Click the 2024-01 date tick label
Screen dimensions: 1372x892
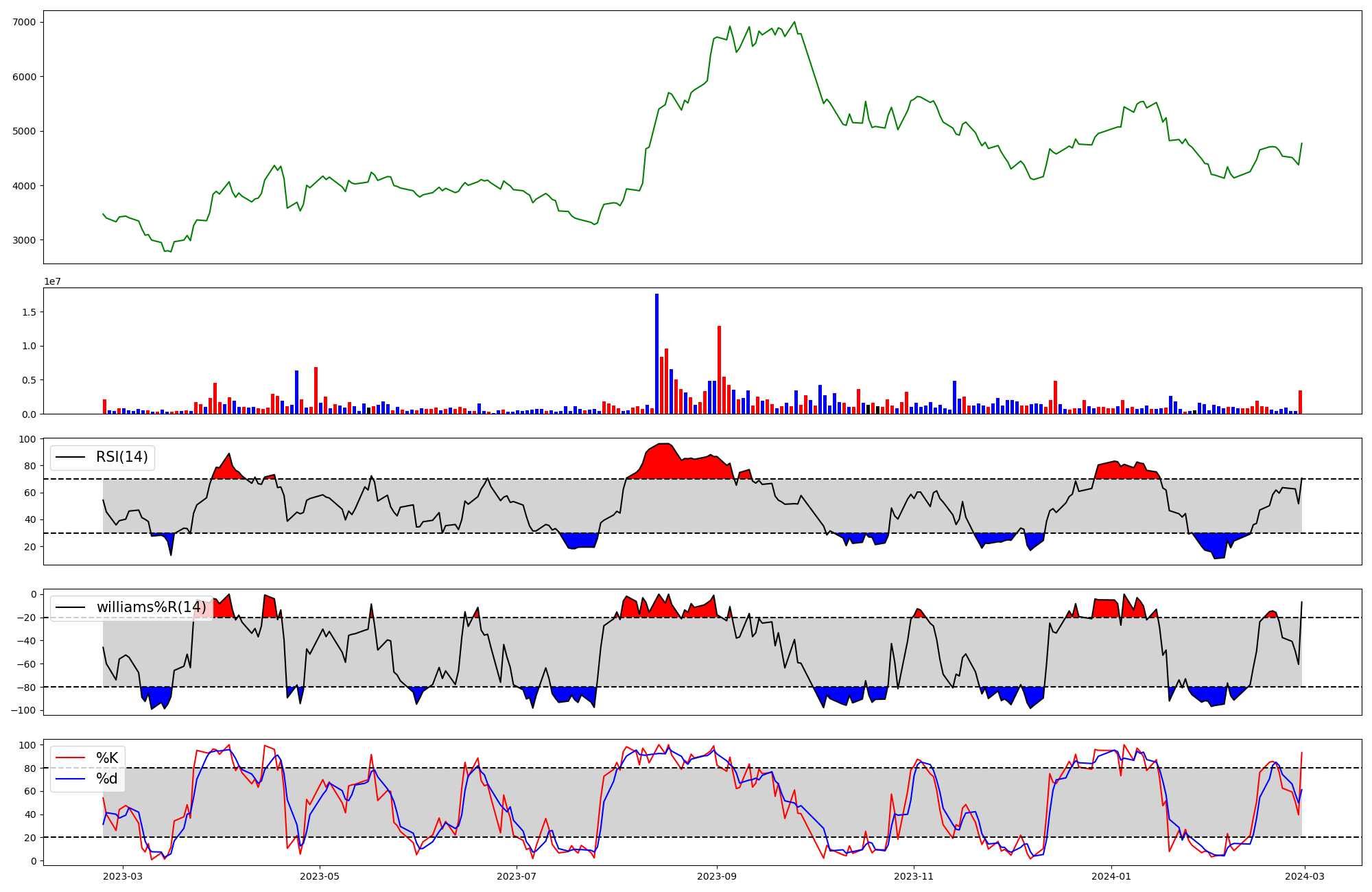tap(1111, 876)
